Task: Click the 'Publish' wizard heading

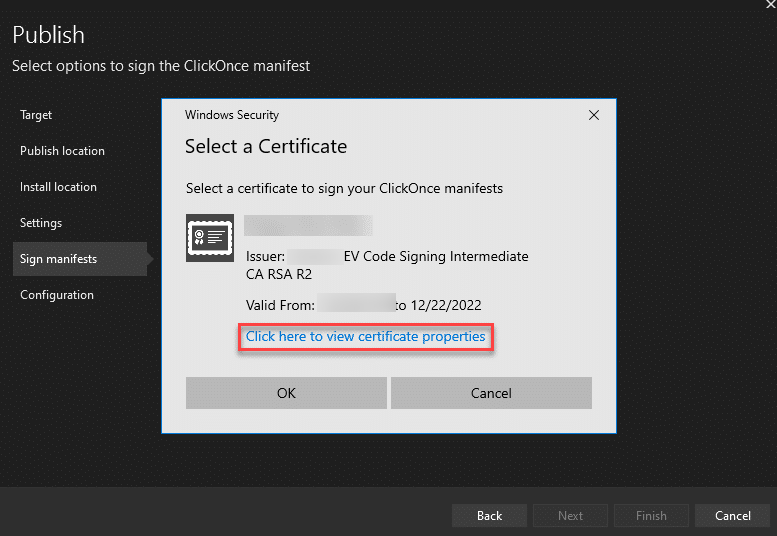Action: (49, 35)
